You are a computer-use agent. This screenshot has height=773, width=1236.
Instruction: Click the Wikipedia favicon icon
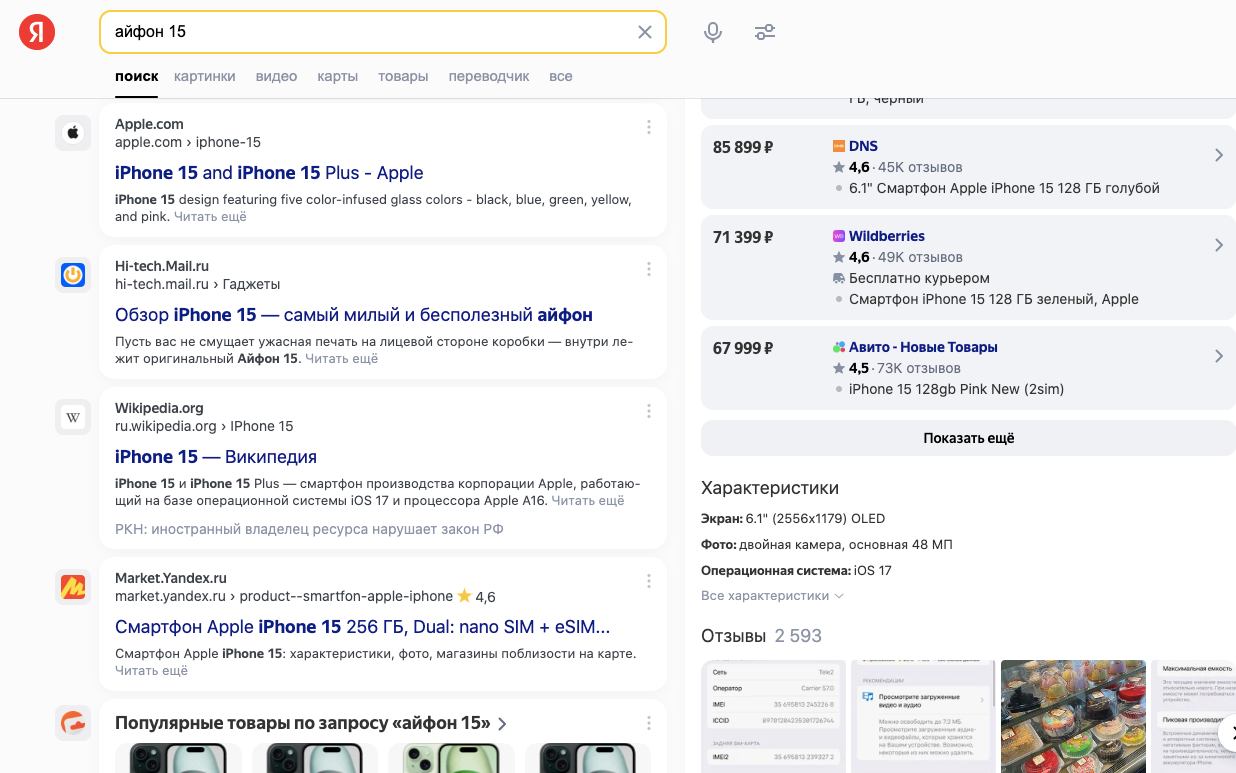(73, 417)
